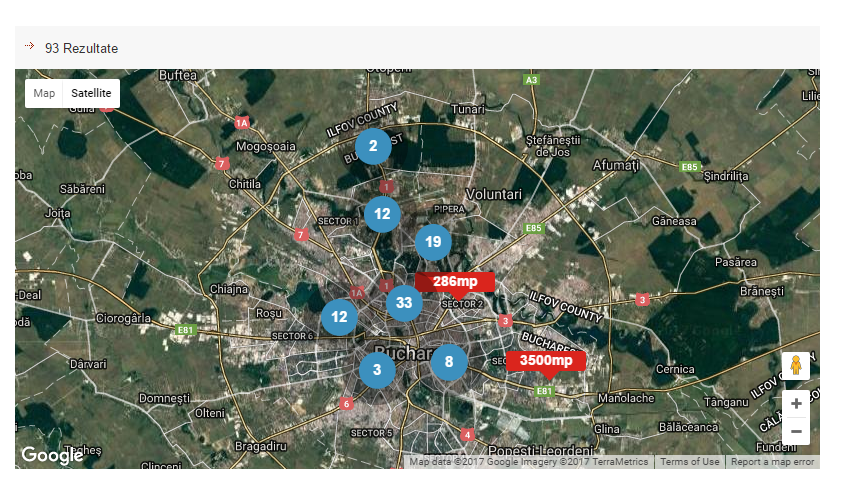
Task: Click the Mogoșoaia map label
Action: click(x=266, y=147)
